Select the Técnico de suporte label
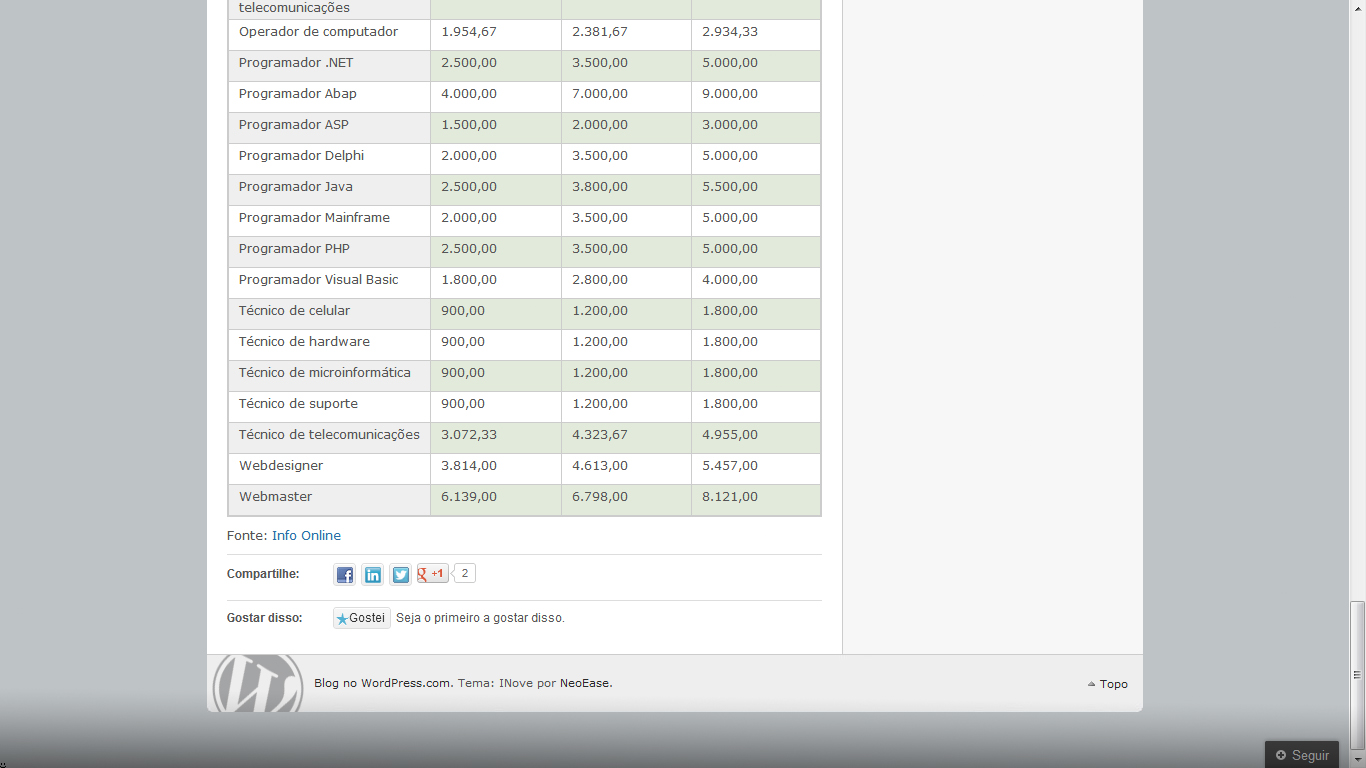Viewport: 1366px width, 768px height. tap(298, 404)
